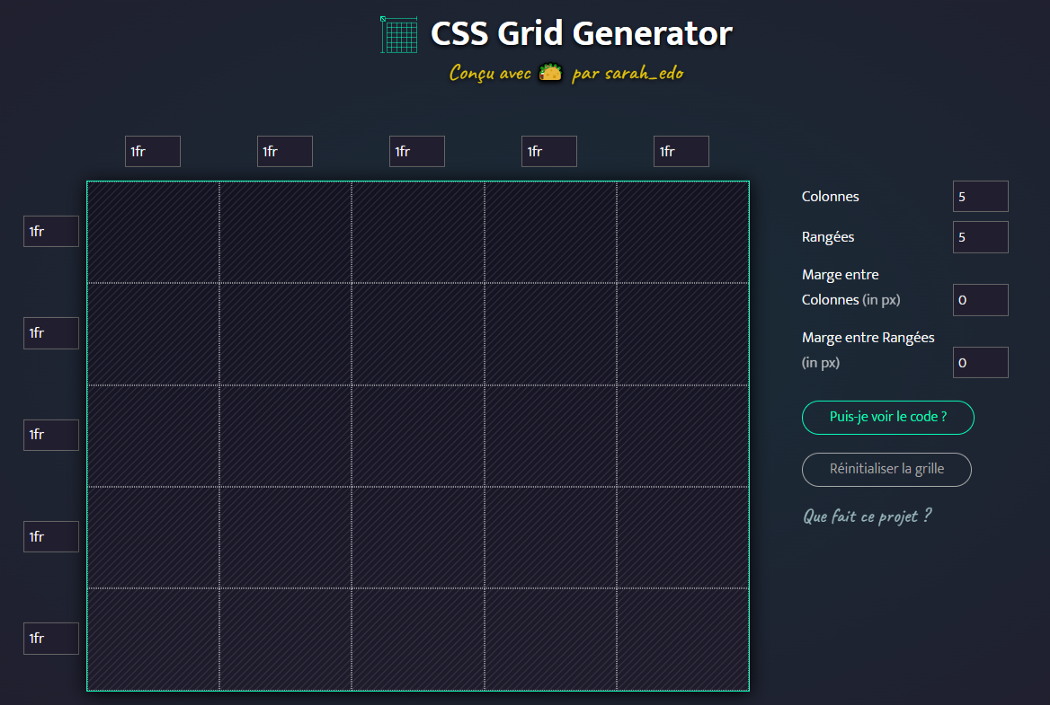Click the last row 1fr size field
Image resolution: width=1050 pixels, height=705 pixels.
(x=51, y=638)
